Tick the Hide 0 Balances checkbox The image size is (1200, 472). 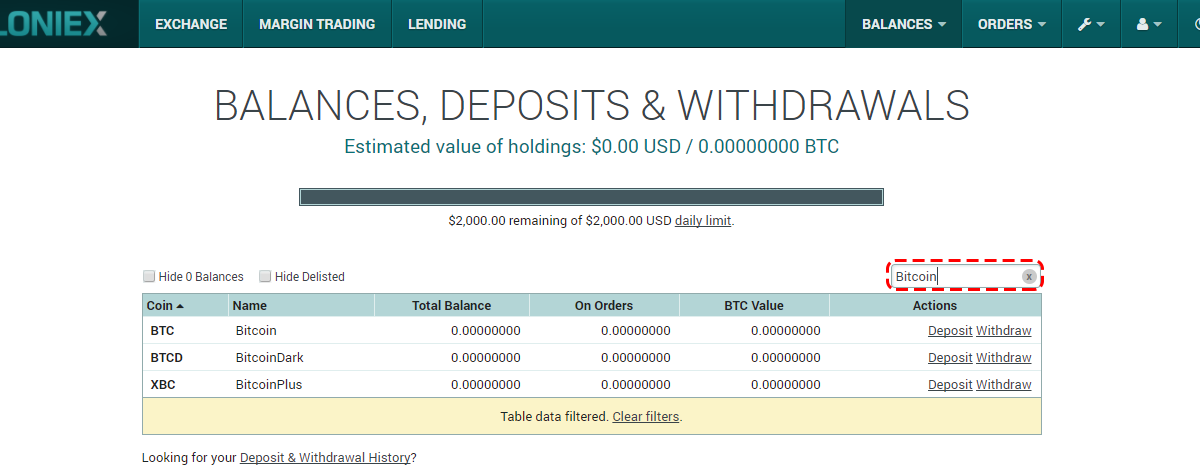(149, 276)
